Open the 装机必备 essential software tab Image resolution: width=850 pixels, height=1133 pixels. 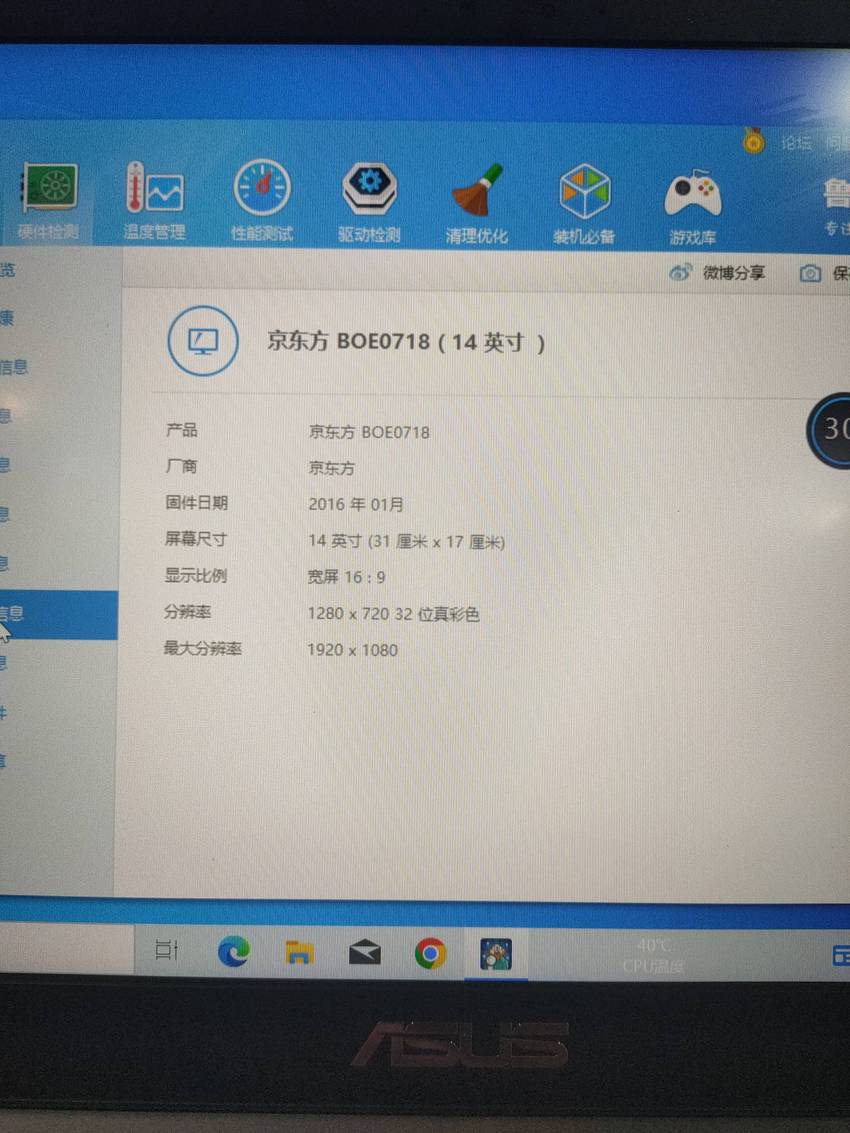point(584,204)
